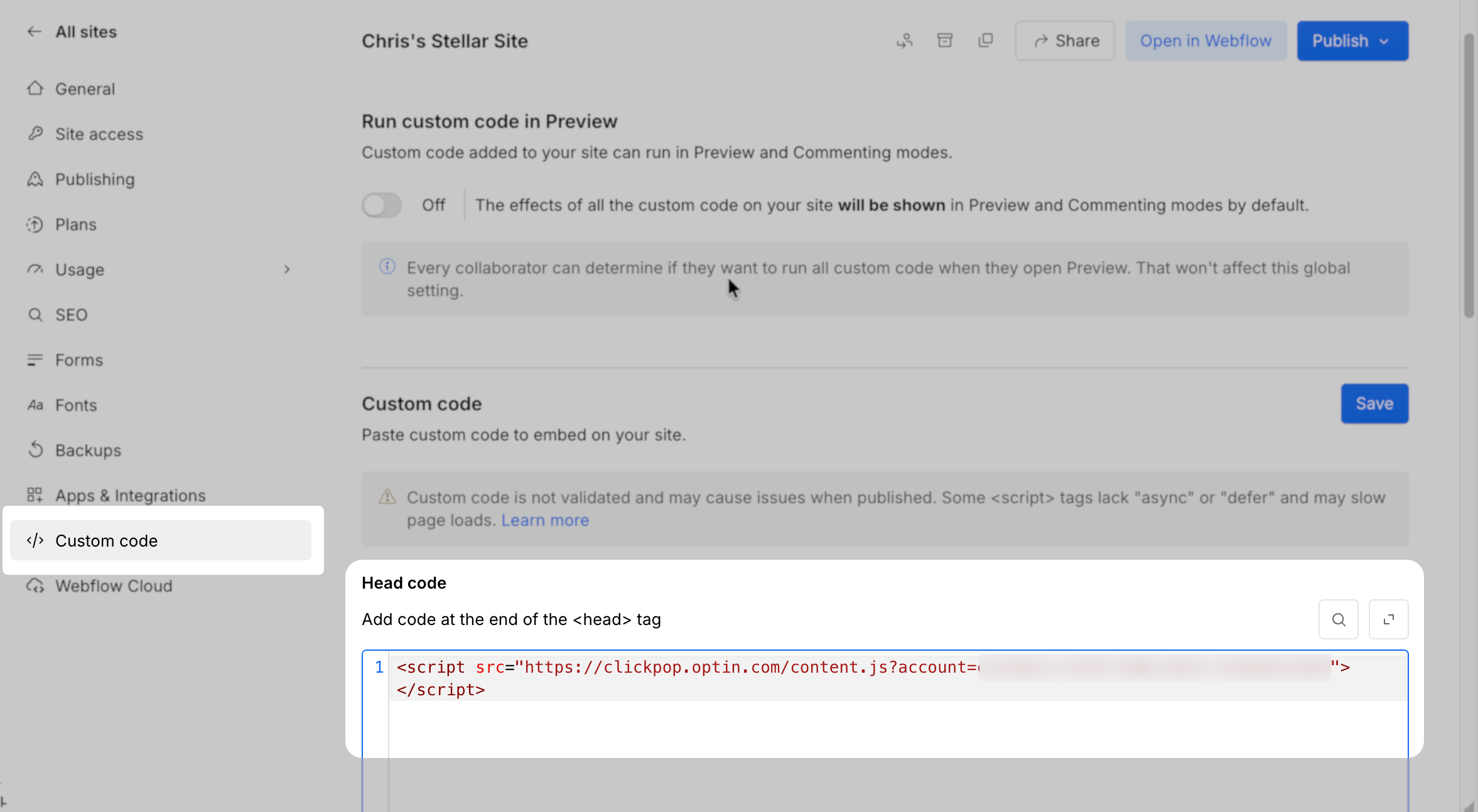Save the custom code
The width and height of the screenshot is (1478, 812).
point(1375,403)
